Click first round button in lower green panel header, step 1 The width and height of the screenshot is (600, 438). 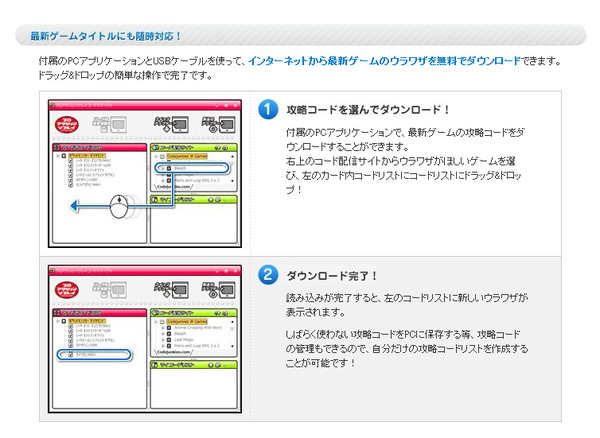[x=210, y=199]
